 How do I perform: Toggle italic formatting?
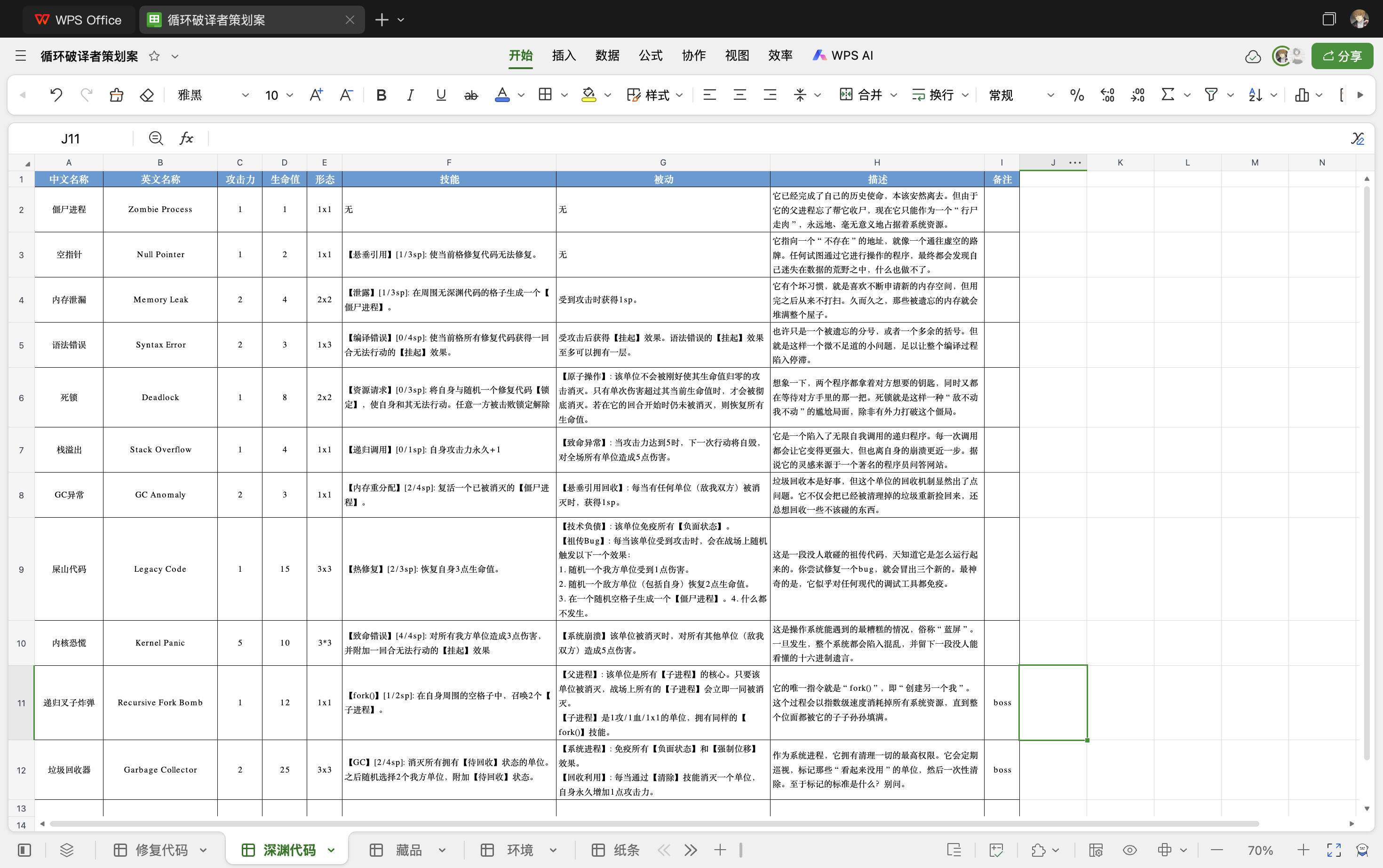pyautogui.click(x=410, y=95)
